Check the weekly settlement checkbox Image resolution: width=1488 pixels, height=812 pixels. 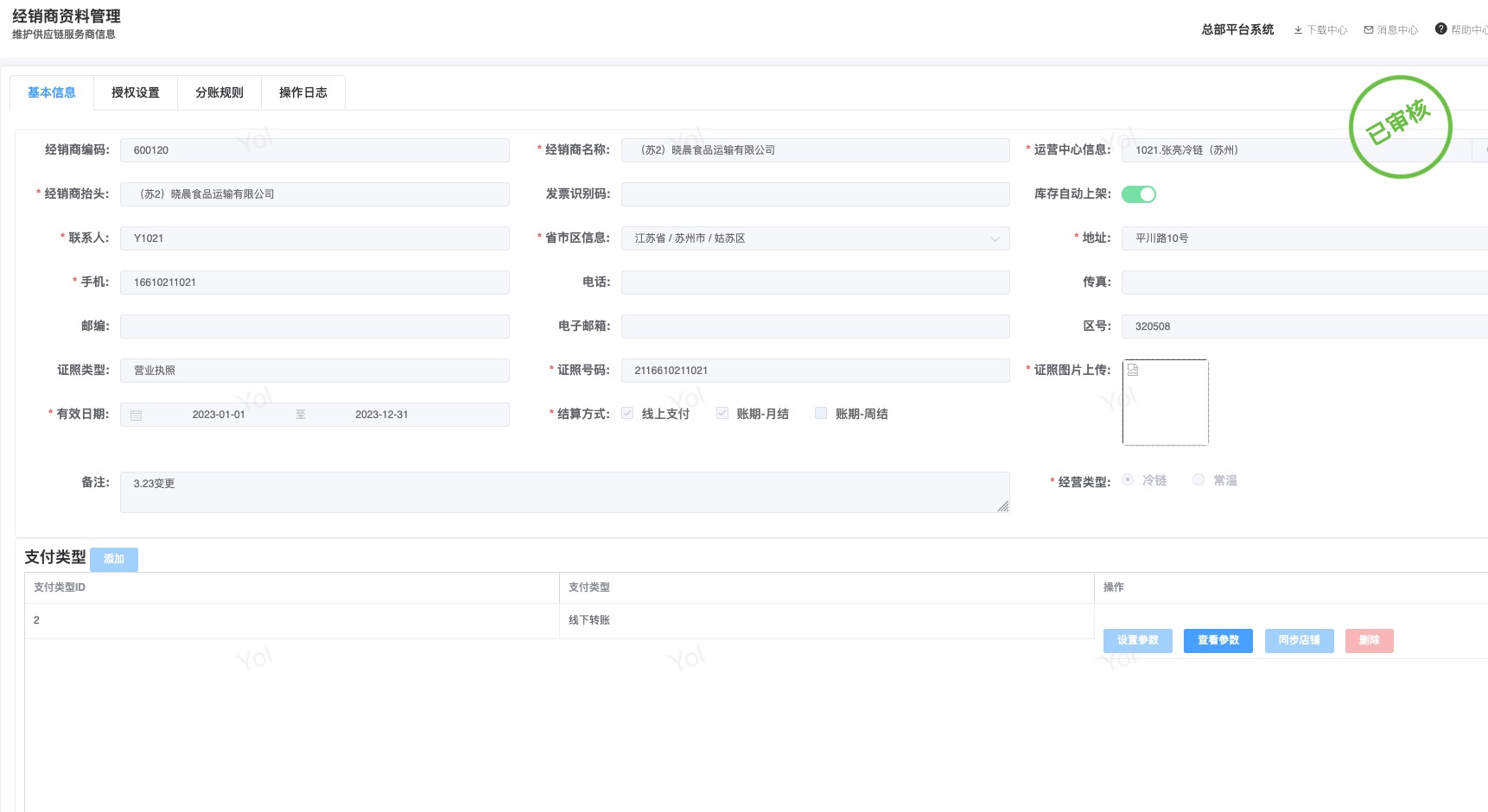click(821, 414)
